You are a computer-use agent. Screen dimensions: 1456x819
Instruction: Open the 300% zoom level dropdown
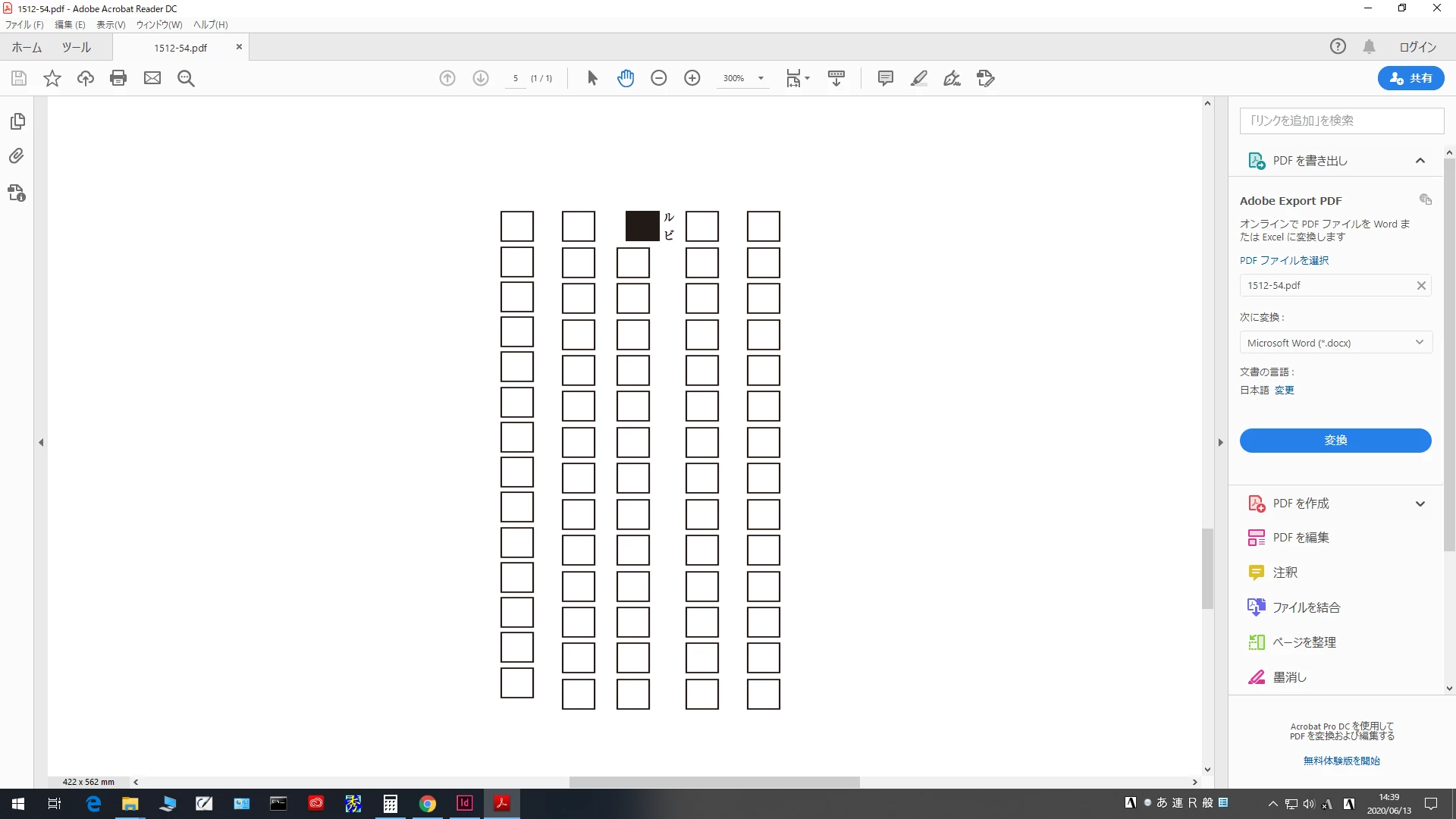point(761,78)
